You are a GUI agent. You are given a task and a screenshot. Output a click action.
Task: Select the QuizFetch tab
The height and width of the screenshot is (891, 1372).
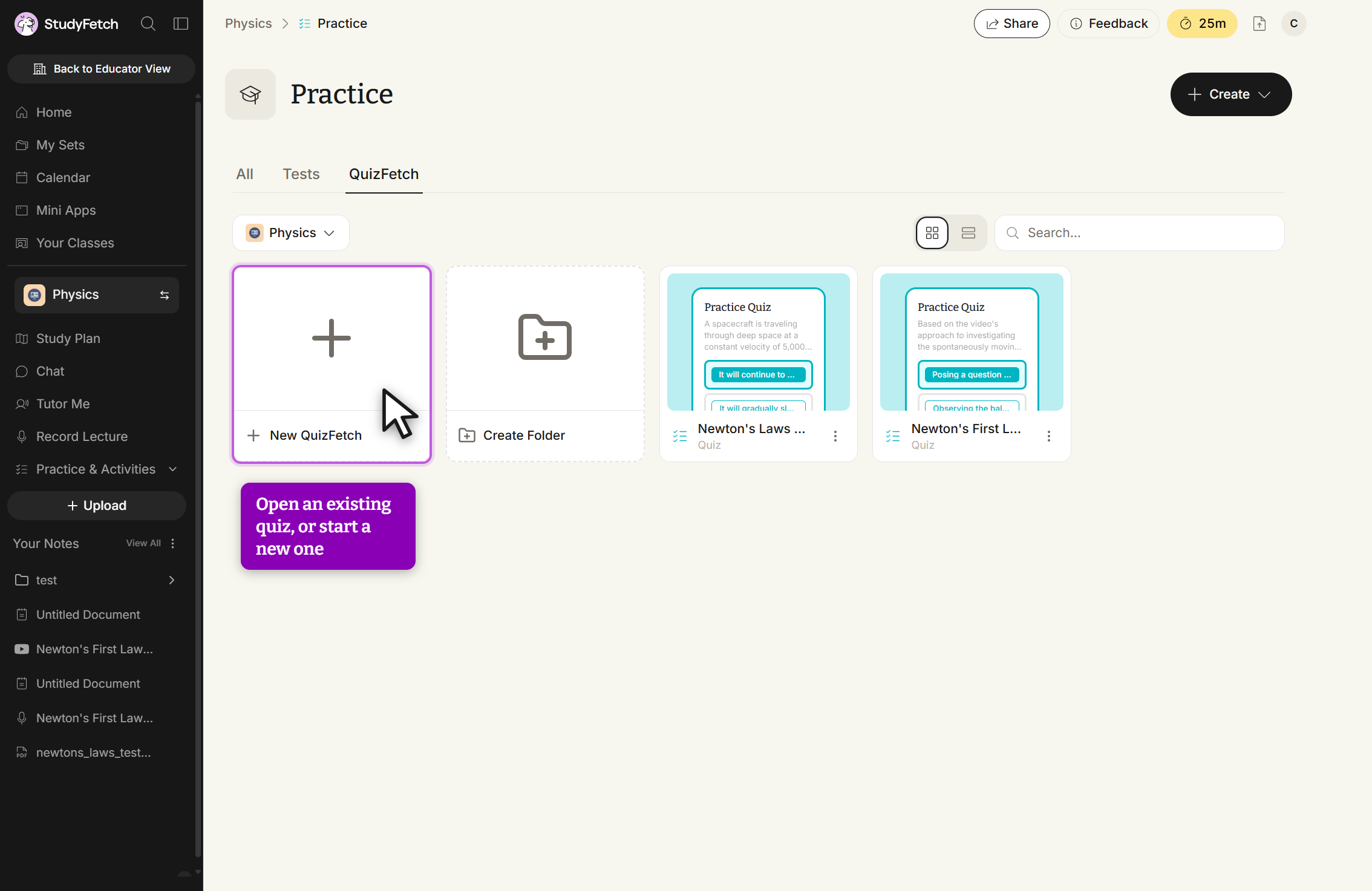pos(384,174)
